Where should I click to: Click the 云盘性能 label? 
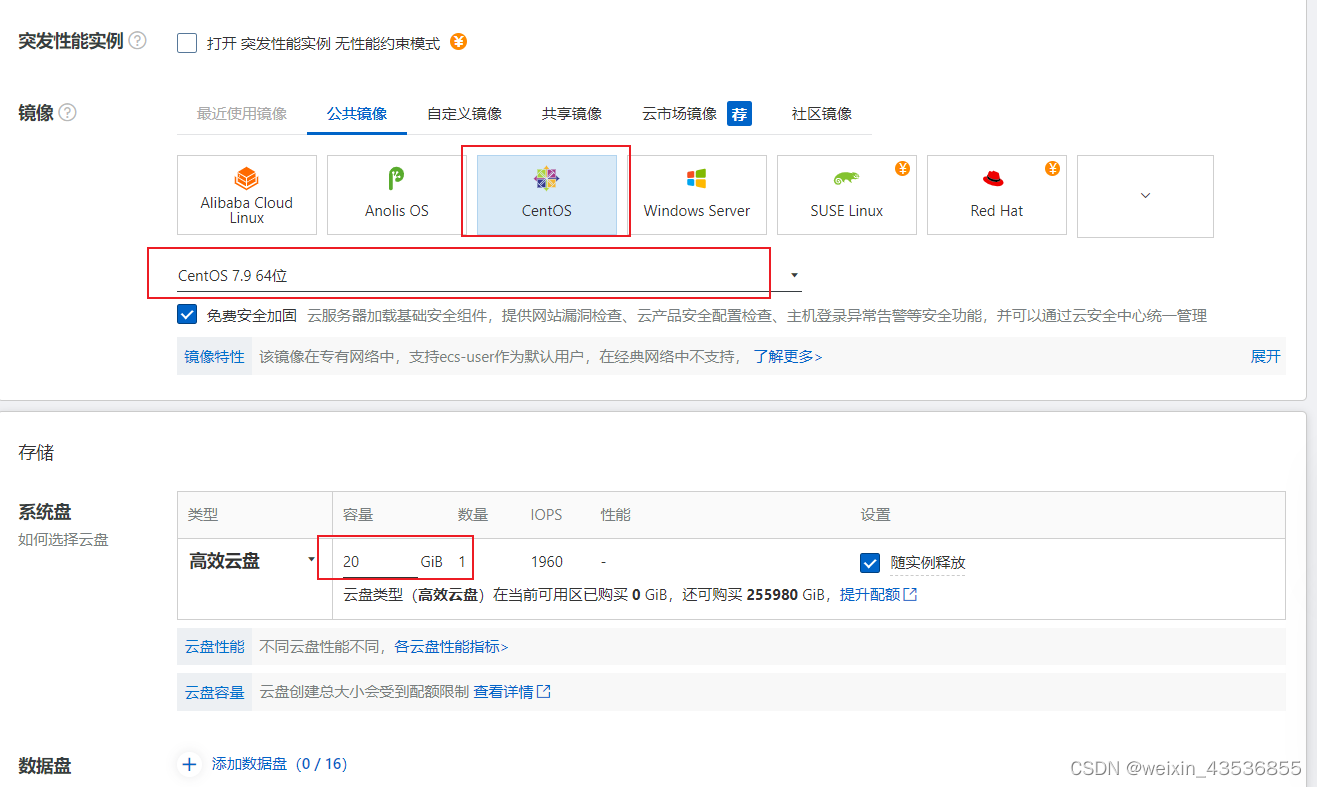215,647
